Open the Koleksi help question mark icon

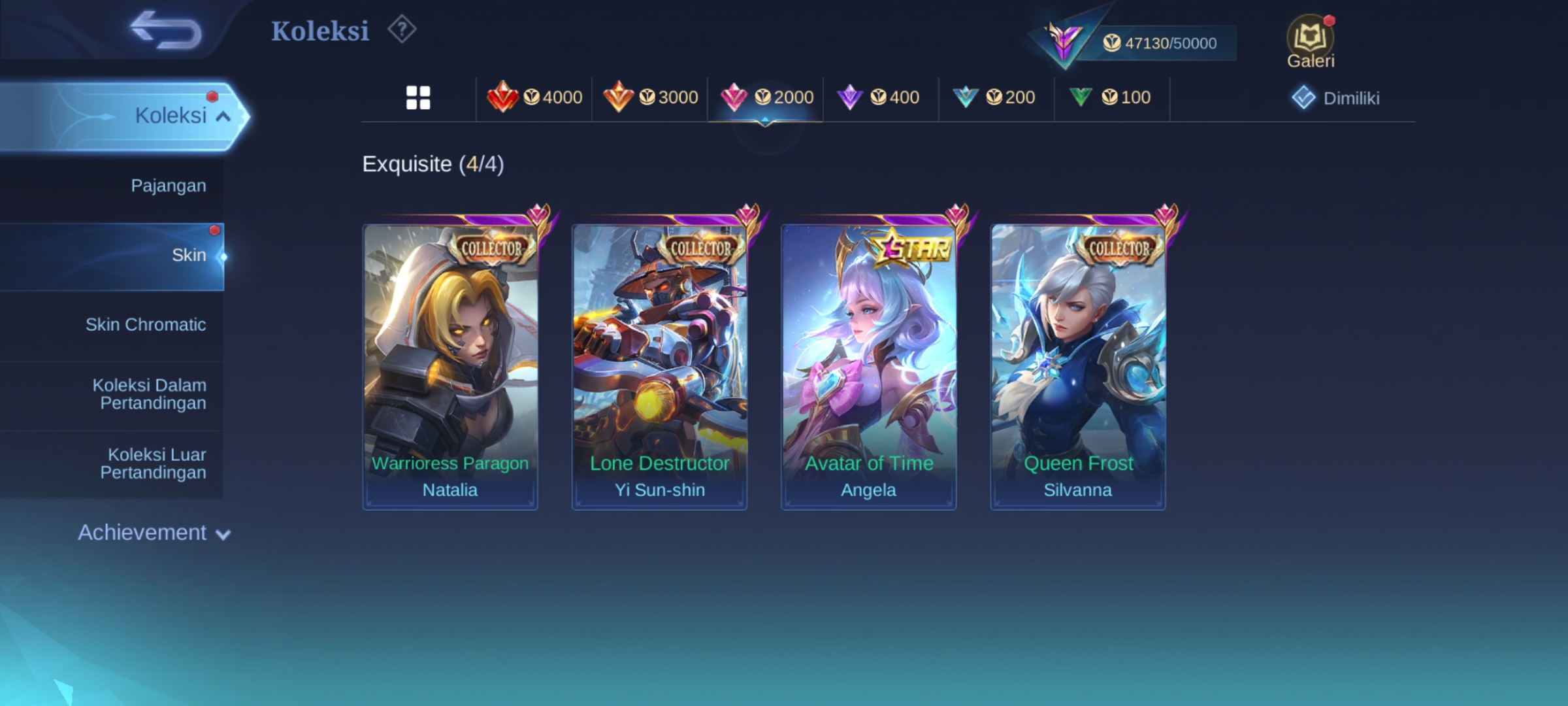(402, 30)
